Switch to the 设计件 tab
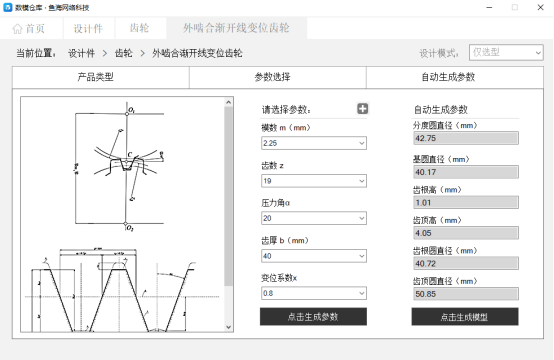 (88, 29)
